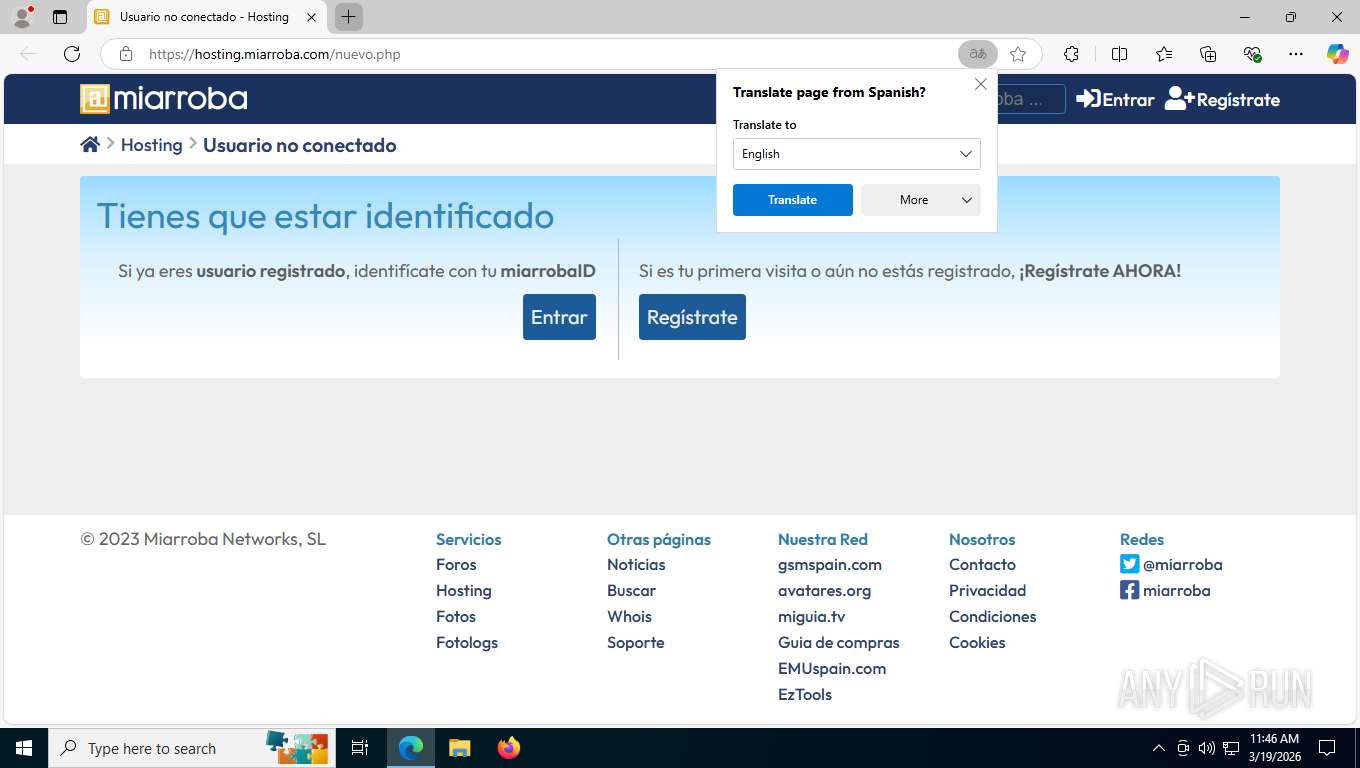Open the Fotos footer link
The image size is (1360, 768).
(x=456, y=616)
